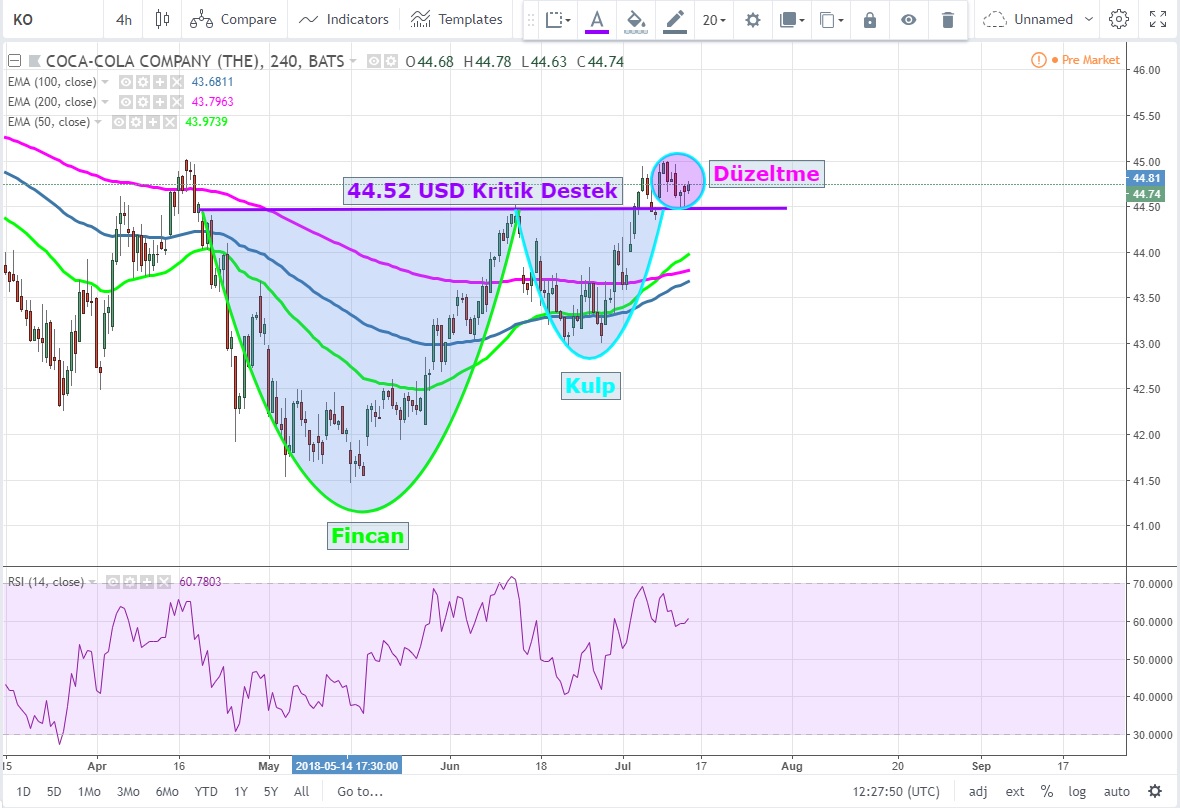Set chart range to 1Y
The image size is (1180, 808).
click(241, 791)
